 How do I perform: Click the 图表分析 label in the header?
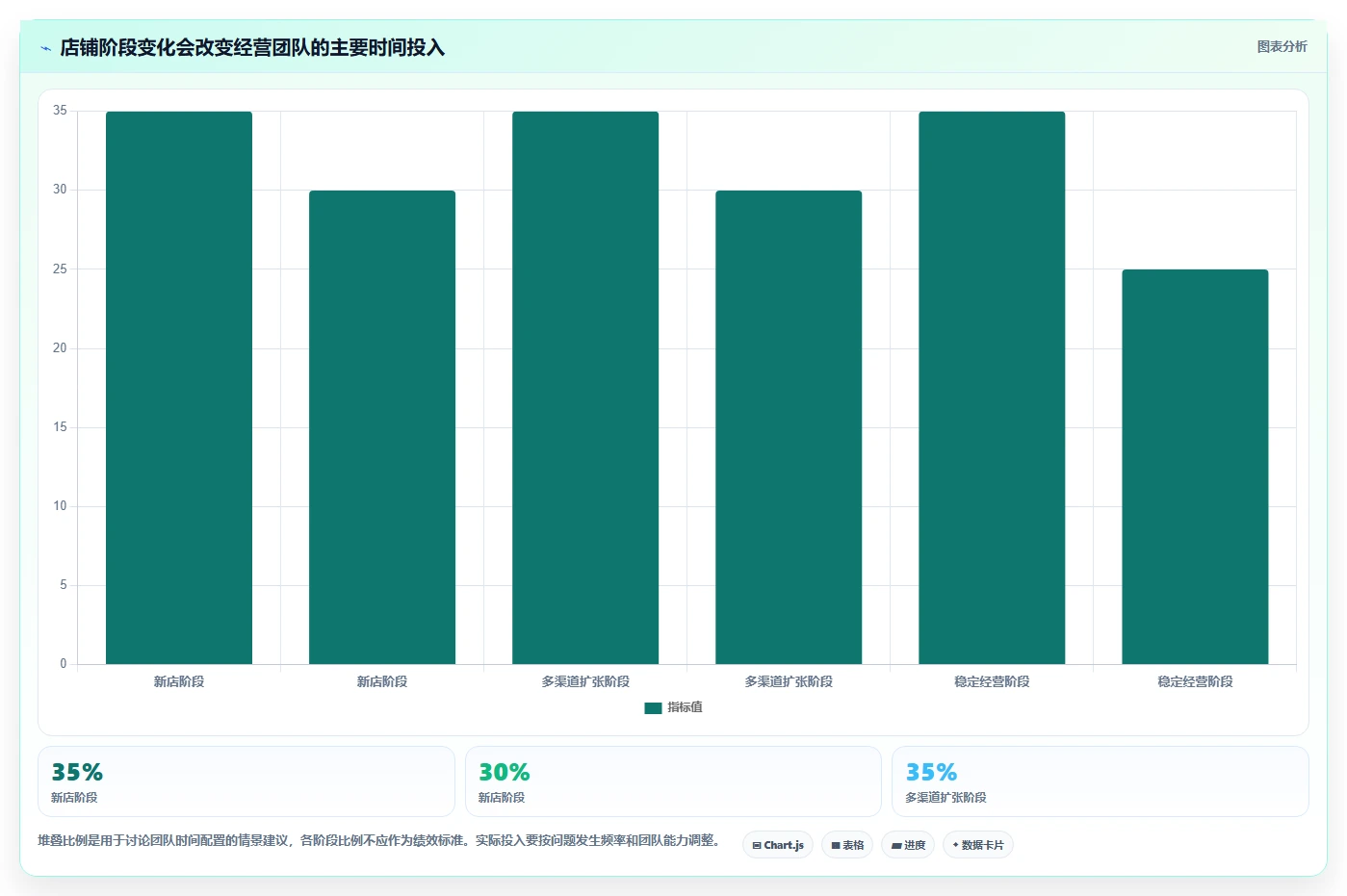click(x=1282, y=46)
